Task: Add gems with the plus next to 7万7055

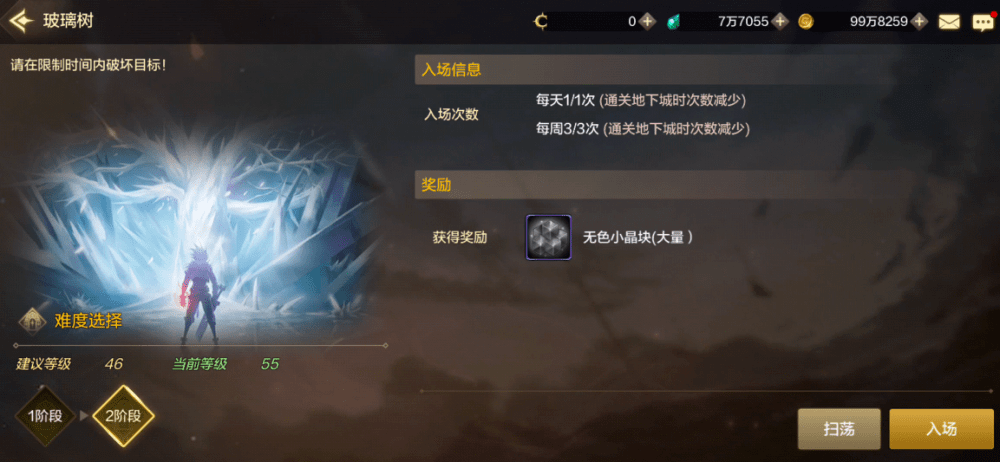Action: [780, 21]
